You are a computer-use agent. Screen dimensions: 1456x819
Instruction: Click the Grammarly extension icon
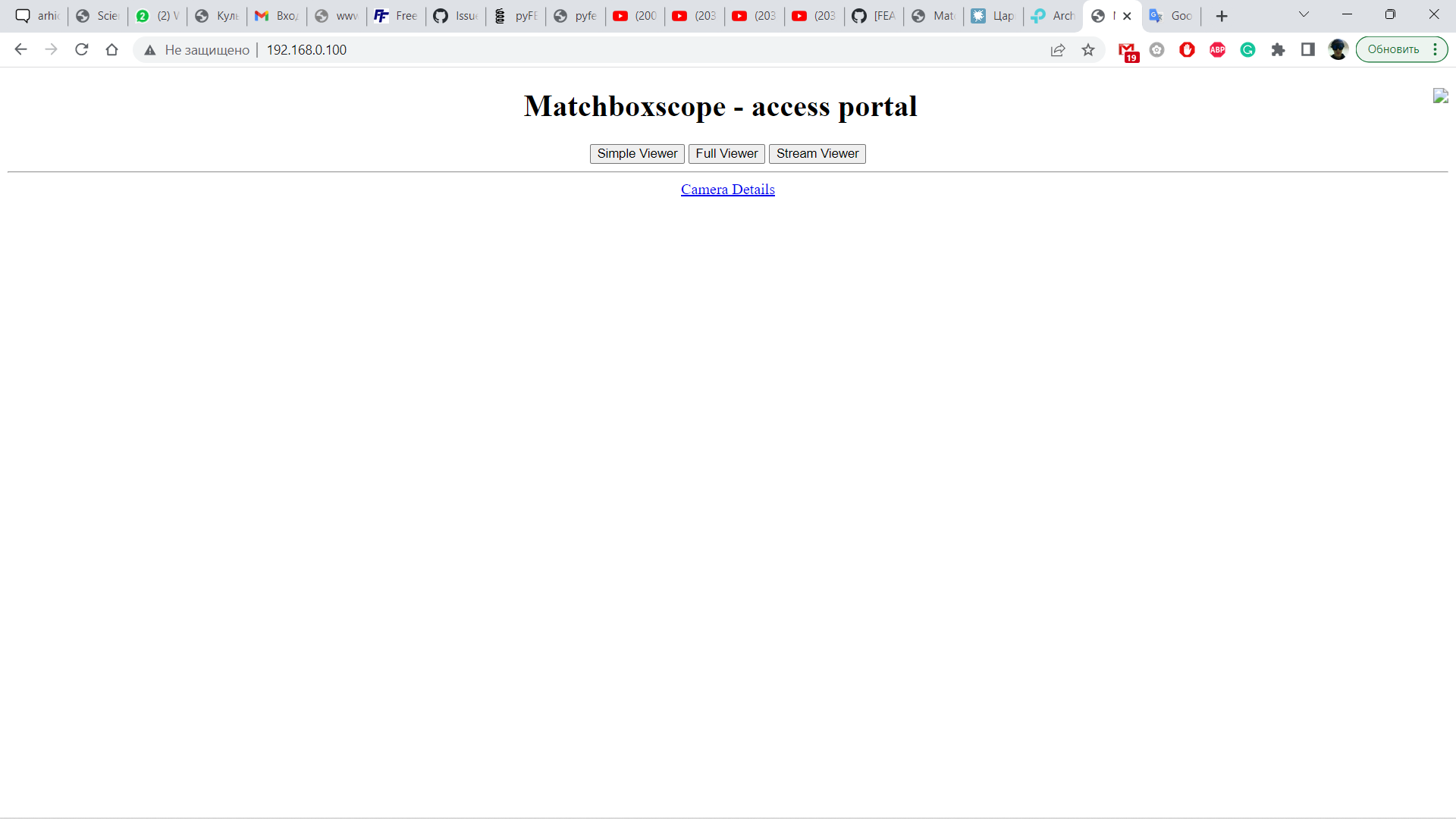tap(1247, 50)
